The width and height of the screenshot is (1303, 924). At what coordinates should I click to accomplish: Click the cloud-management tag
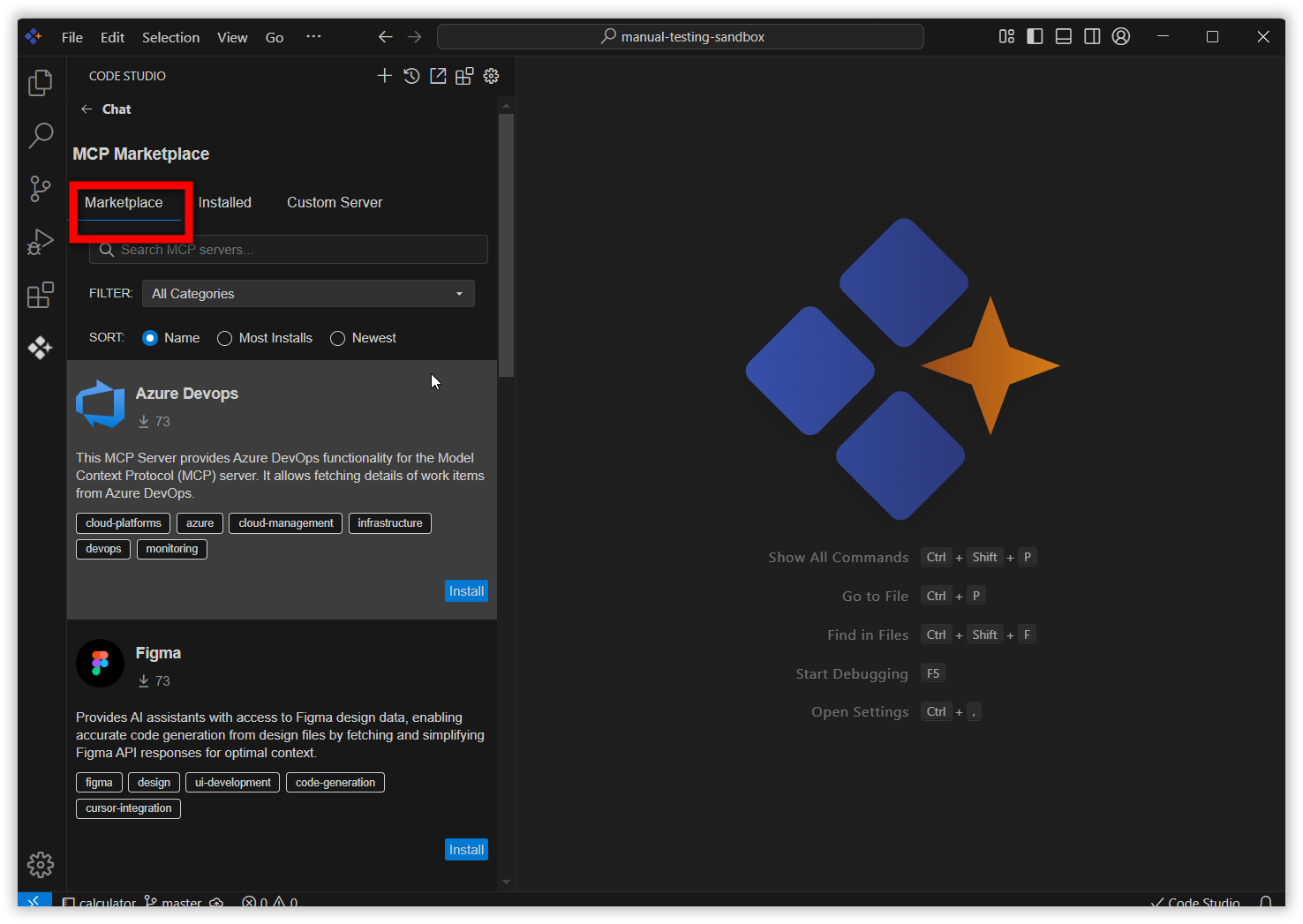(x=285, y=523)
